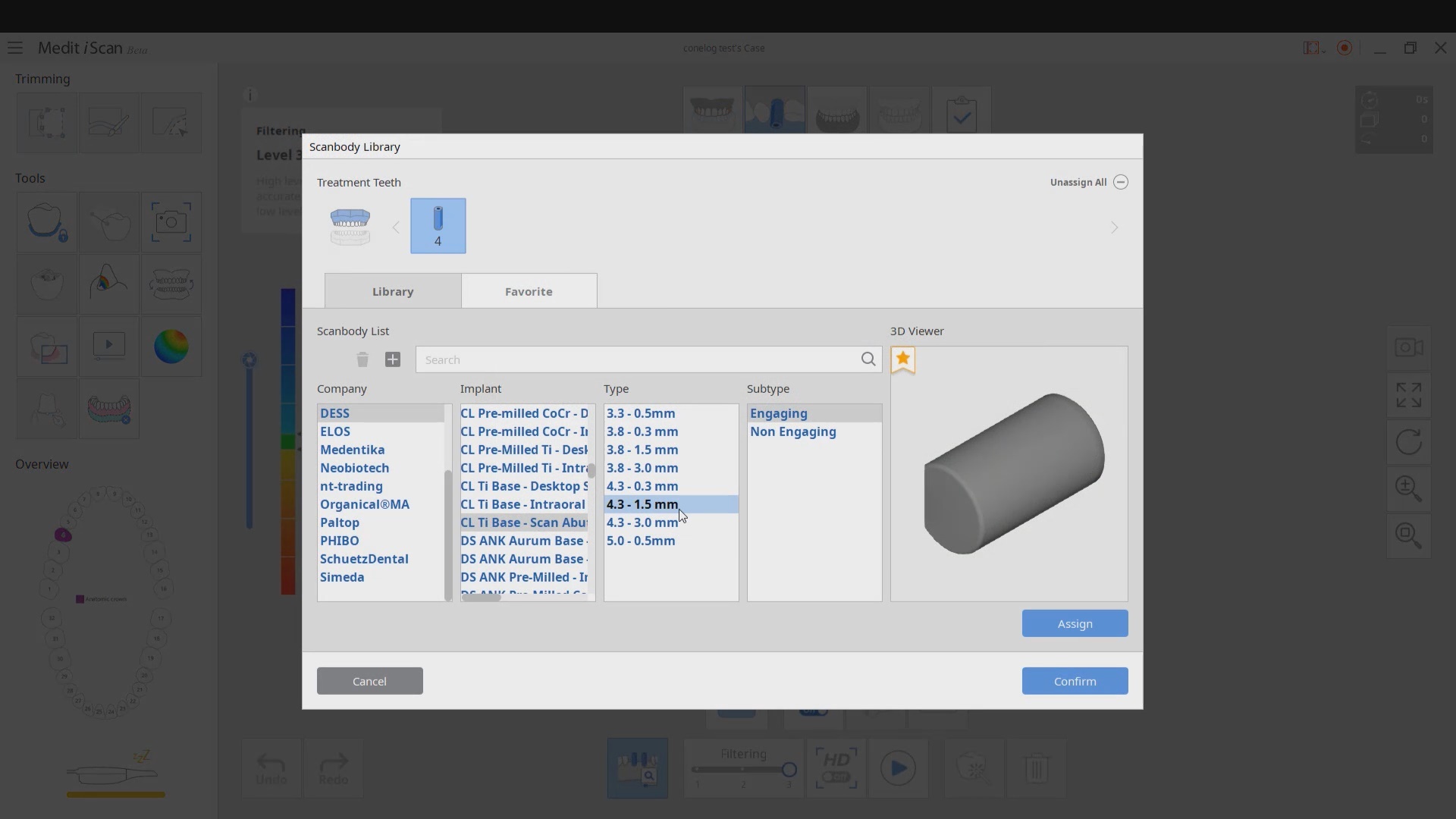Select DS ANK Pre-Milled implant entry
Image resolution: width=1456 pixels, height=819 pixels.
(x=524, y=577)
